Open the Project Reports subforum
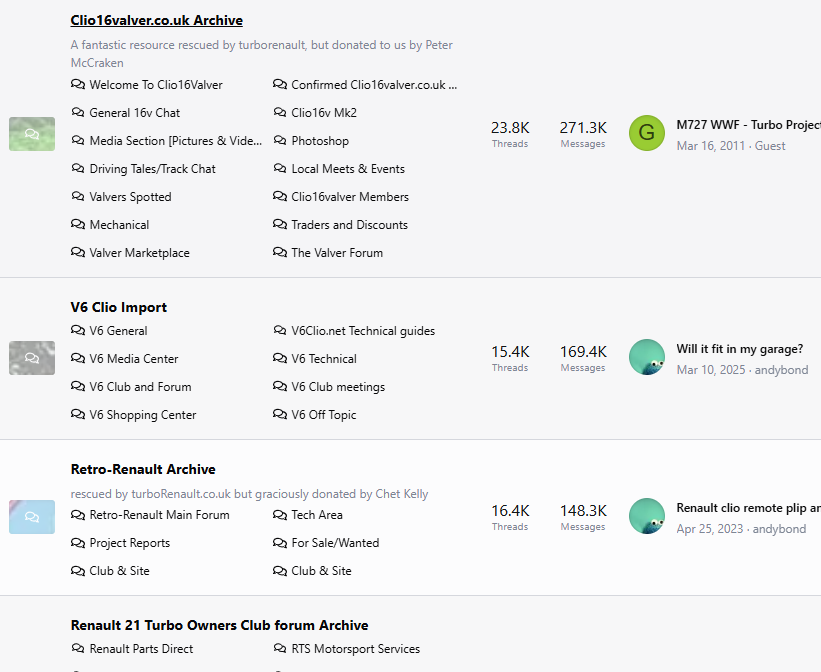The height and width of the screenshot is (672, 821). 130,543
